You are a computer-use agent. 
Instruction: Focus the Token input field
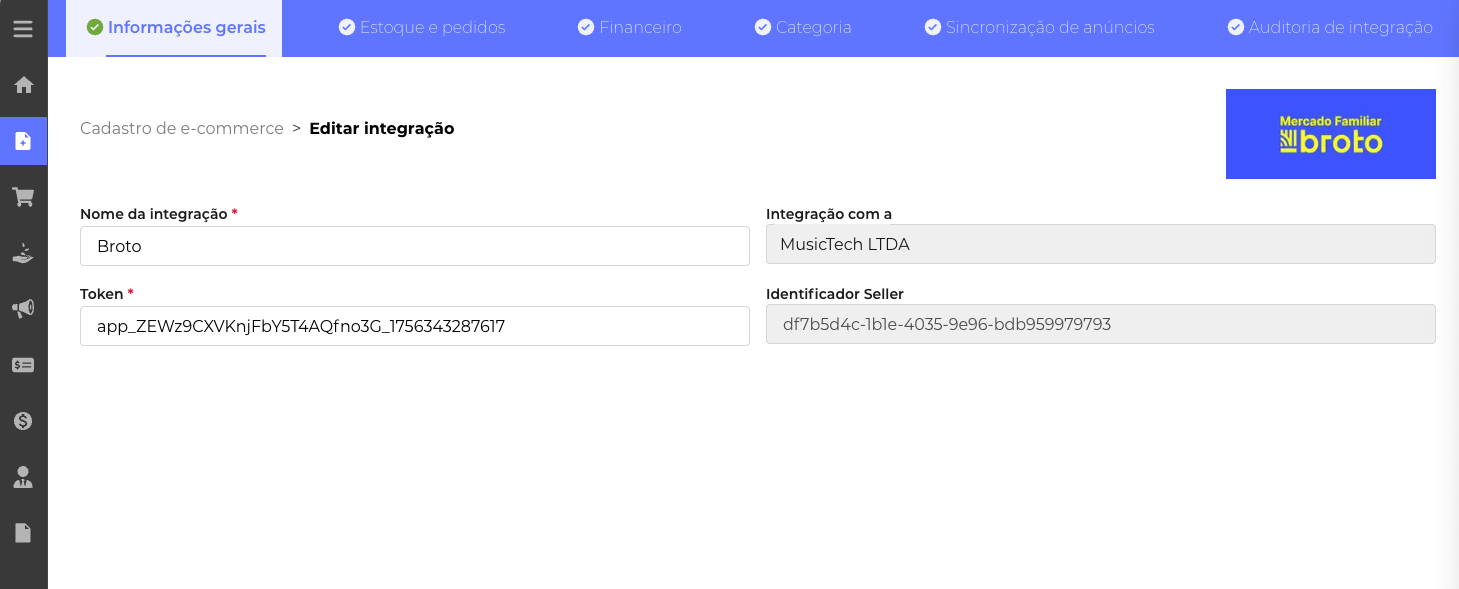[414, 326]
